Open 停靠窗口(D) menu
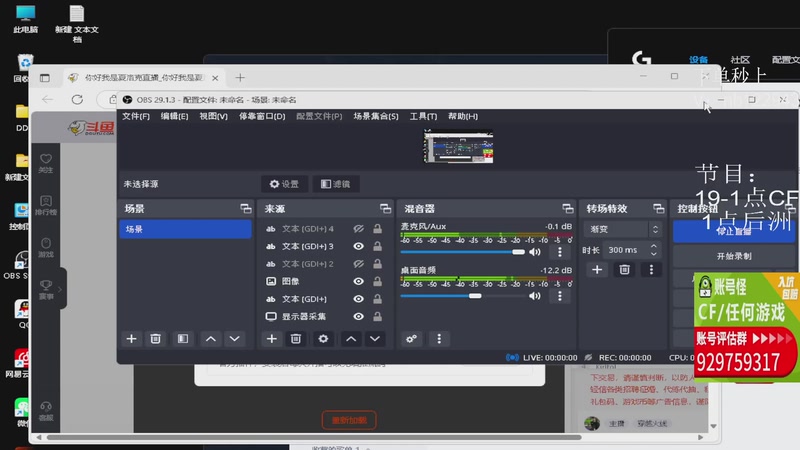Viewport: 800px width, 450px height. (x=262, y=116)
